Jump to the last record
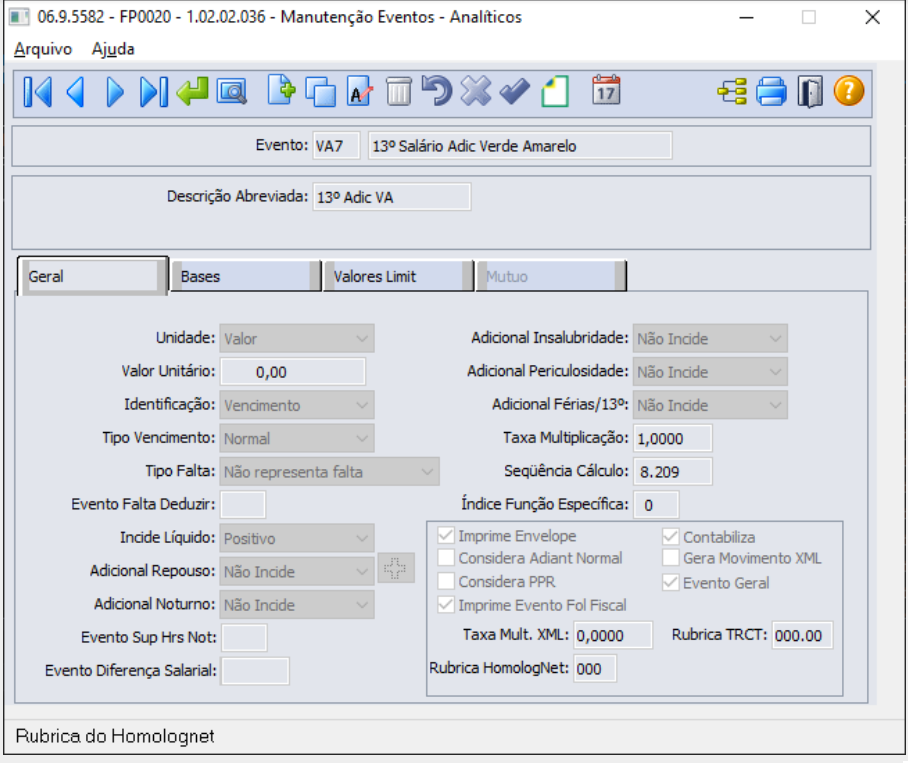This screenshot has height=763, width=908. [x=154, y=91]
